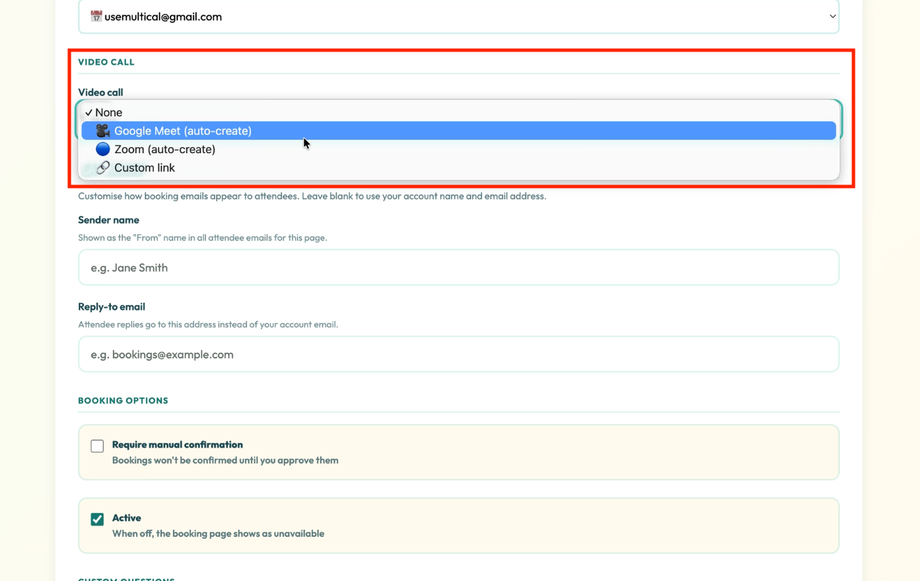The image size is (920, 581).
Task: Click the Google Meet camera icon
Action: [x=102, y=130]
